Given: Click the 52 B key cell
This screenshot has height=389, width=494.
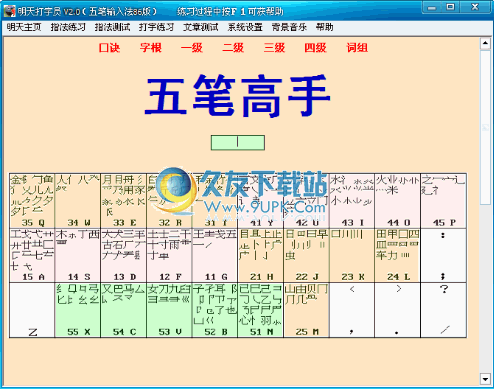Looking at the screenshot, I should pos(215,310).
